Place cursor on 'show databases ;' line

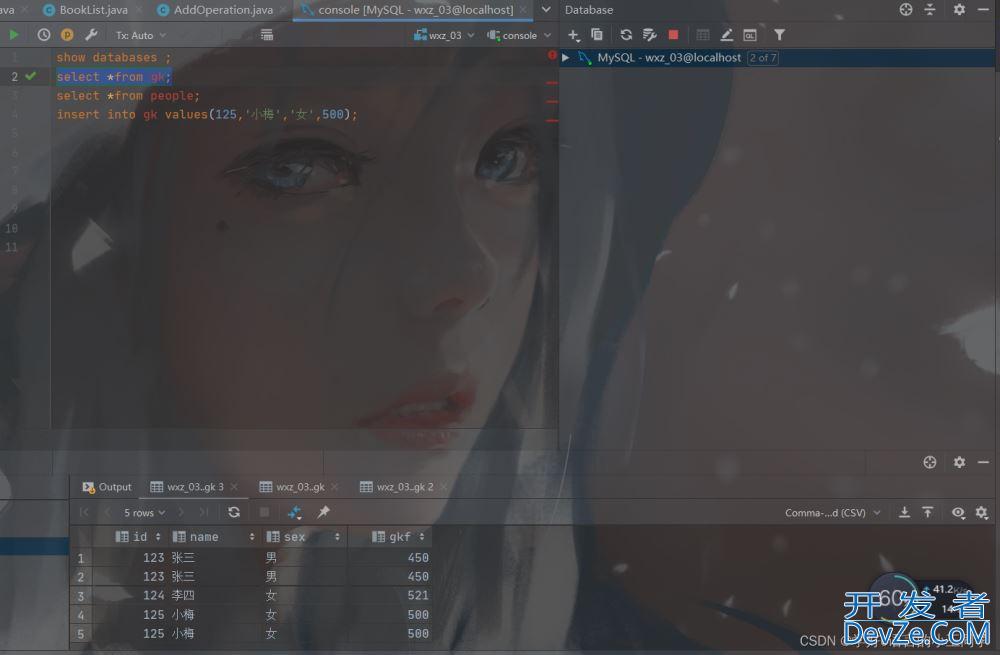click(x=114, y=57)
